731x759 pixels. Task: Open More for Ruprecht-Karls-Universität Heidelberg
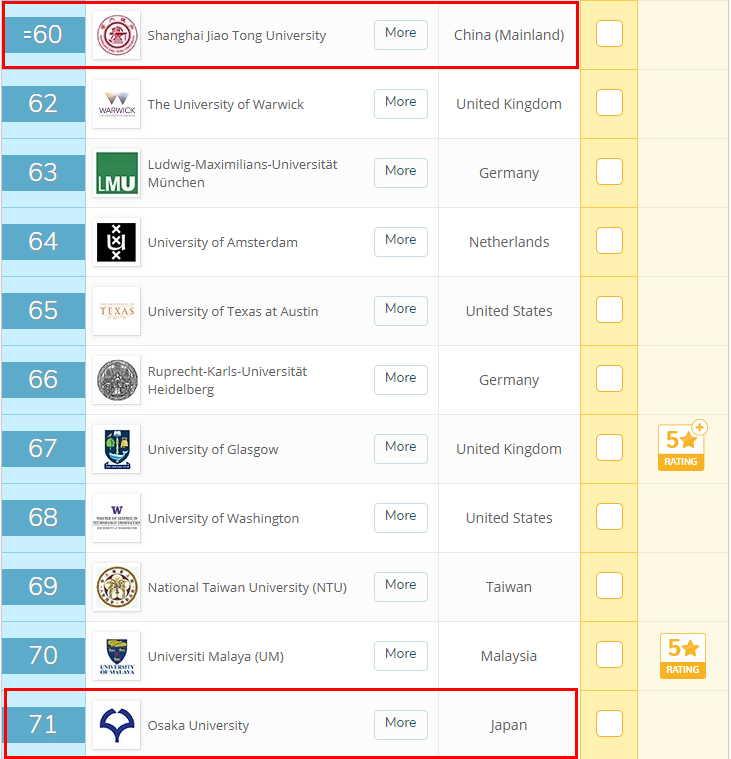(x=401, y=380)
